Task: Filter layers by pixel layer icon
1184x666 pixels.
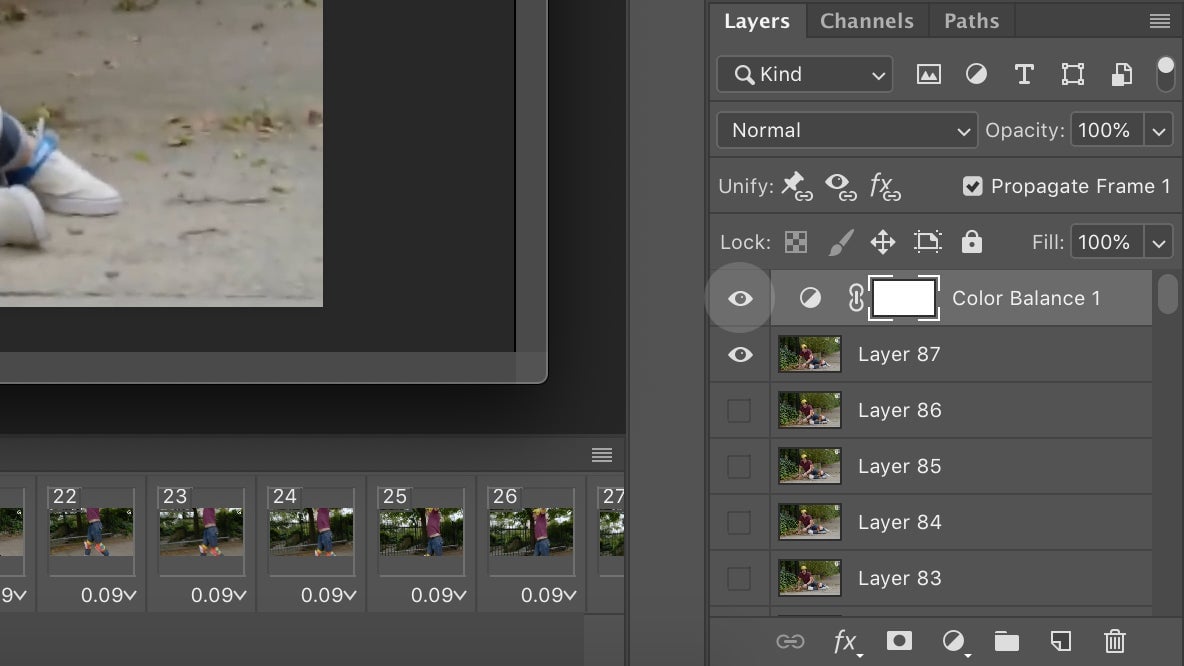Action: (929, 74)
